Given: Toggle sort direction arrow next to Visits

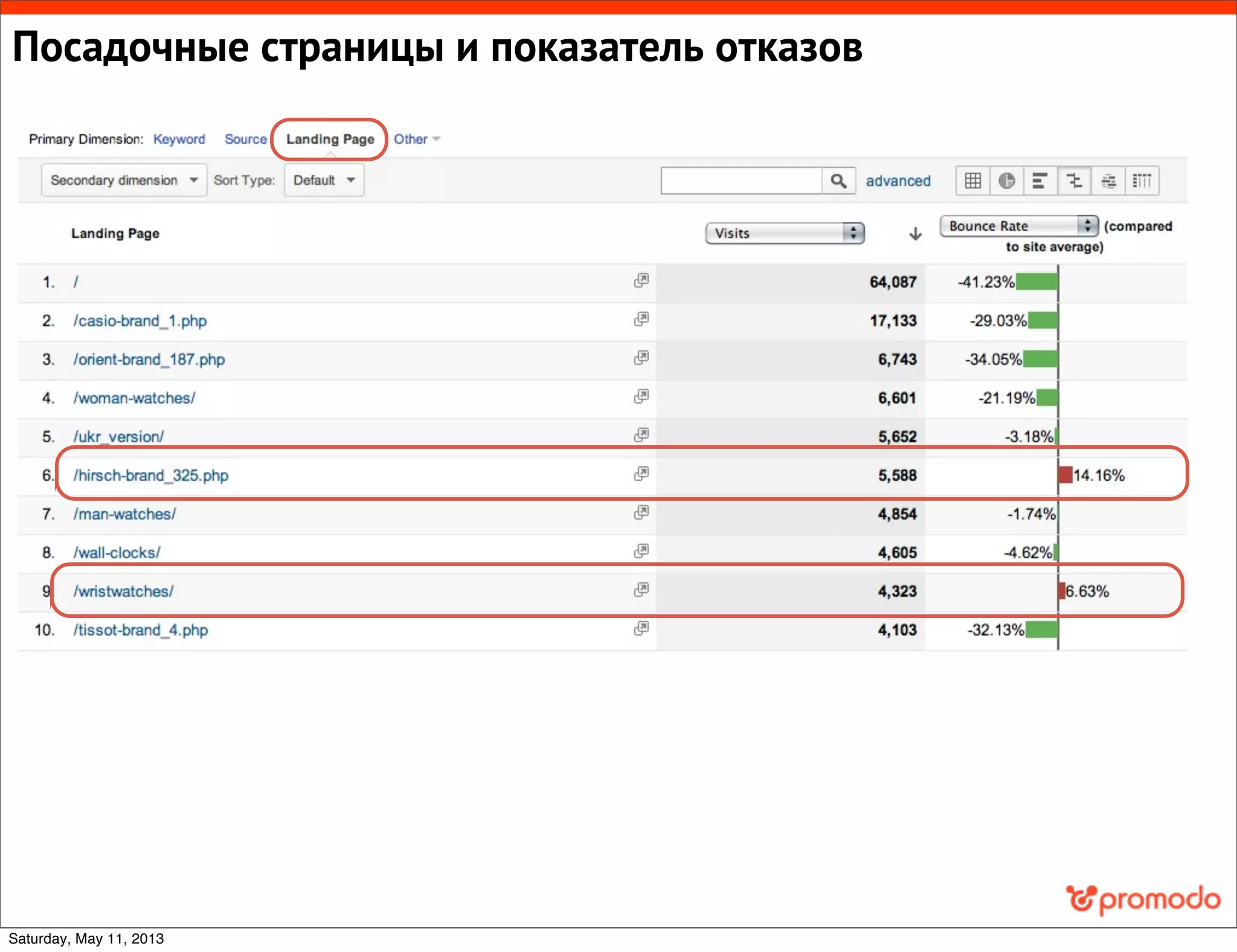Looking at the screenshot, I should coord(915,234).
